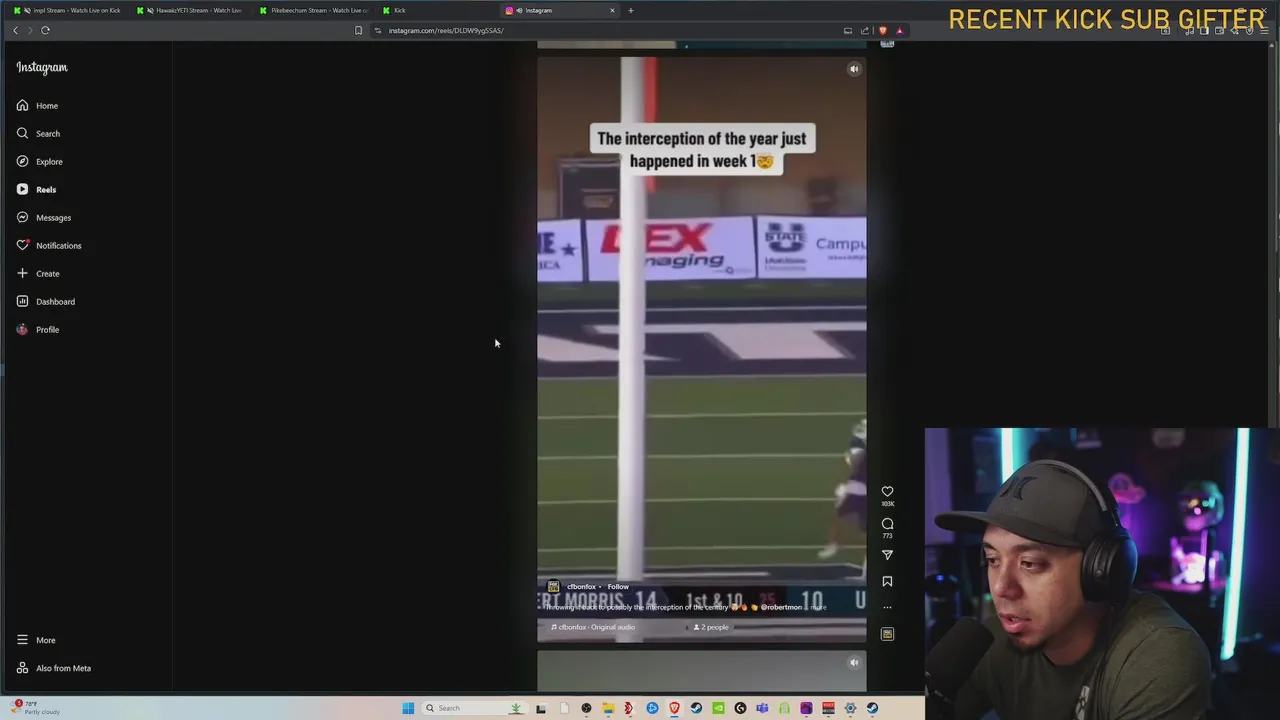Screen dimensions: 1280x720
Task: Open the Windows Start menu
Action: pyautogui.click(x=408, y=708)
